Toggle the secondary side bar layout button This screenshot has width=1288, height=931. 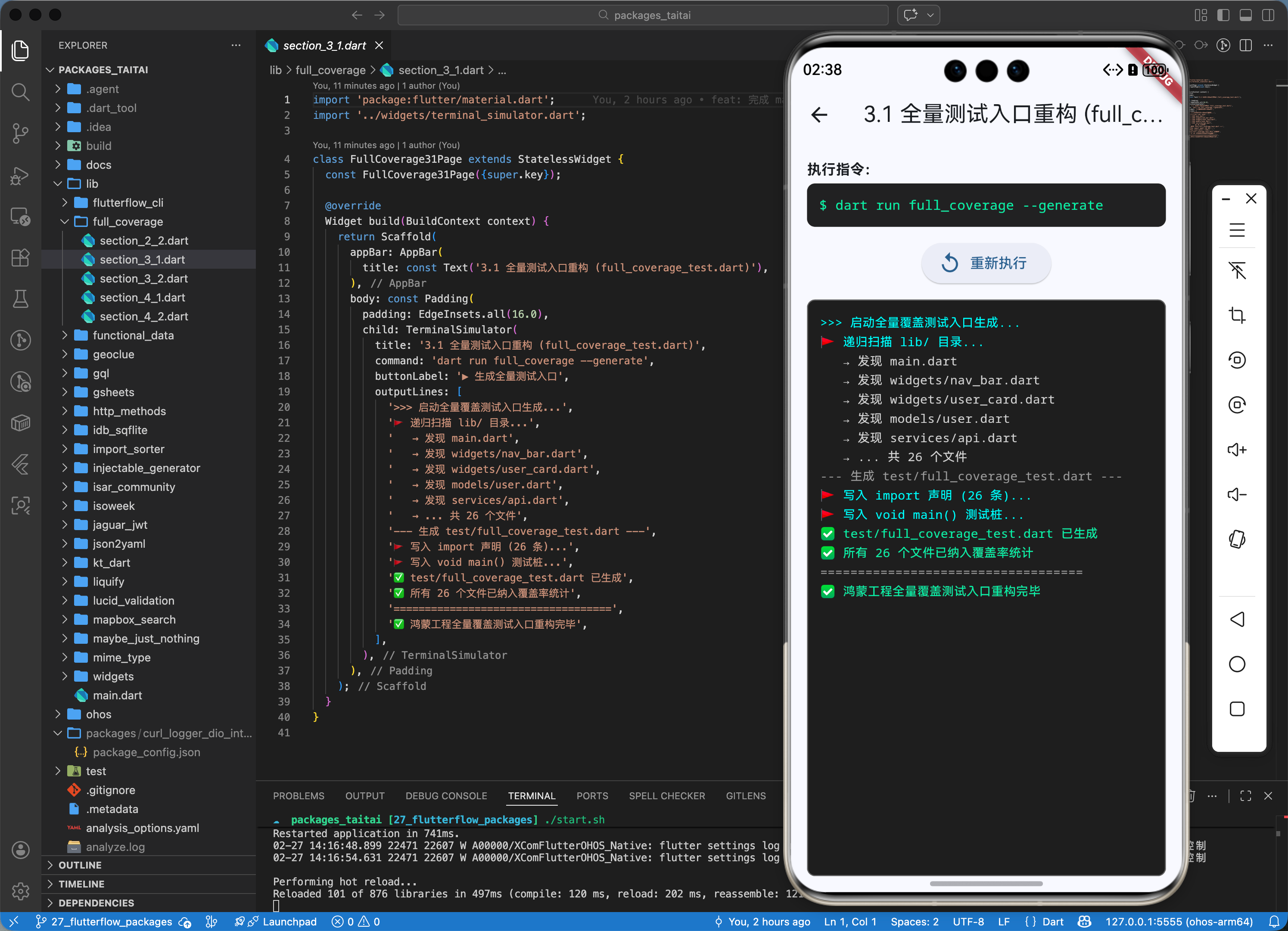pyautogui.click(x=1268, y=16)
